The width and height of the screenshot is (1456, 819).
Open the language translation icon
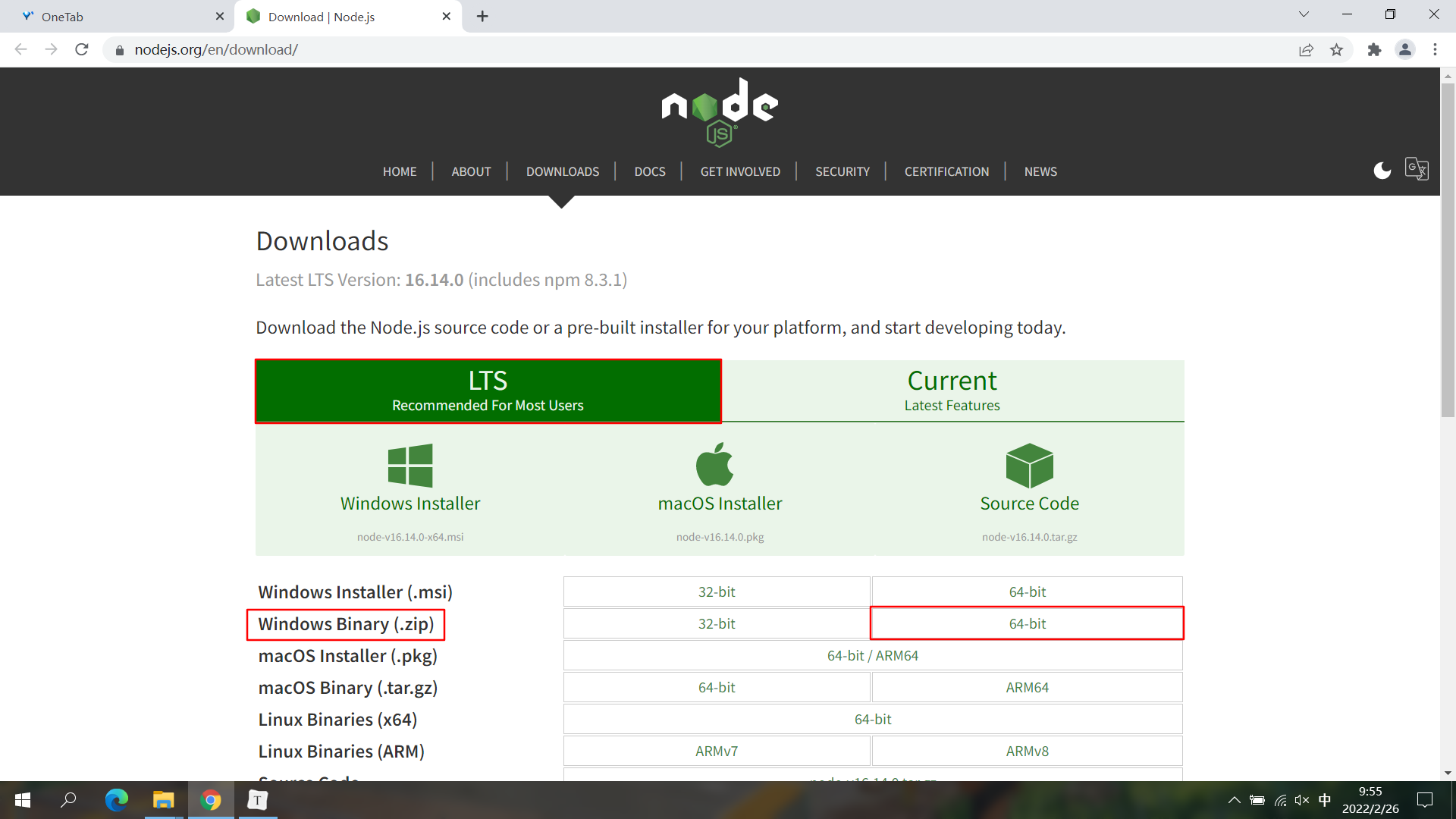(x=1416, y=169)
